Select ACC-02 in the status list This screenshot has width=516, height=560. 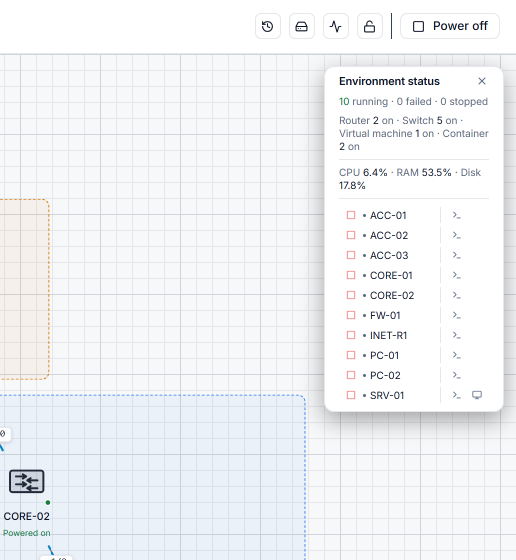tap(389, 235)
